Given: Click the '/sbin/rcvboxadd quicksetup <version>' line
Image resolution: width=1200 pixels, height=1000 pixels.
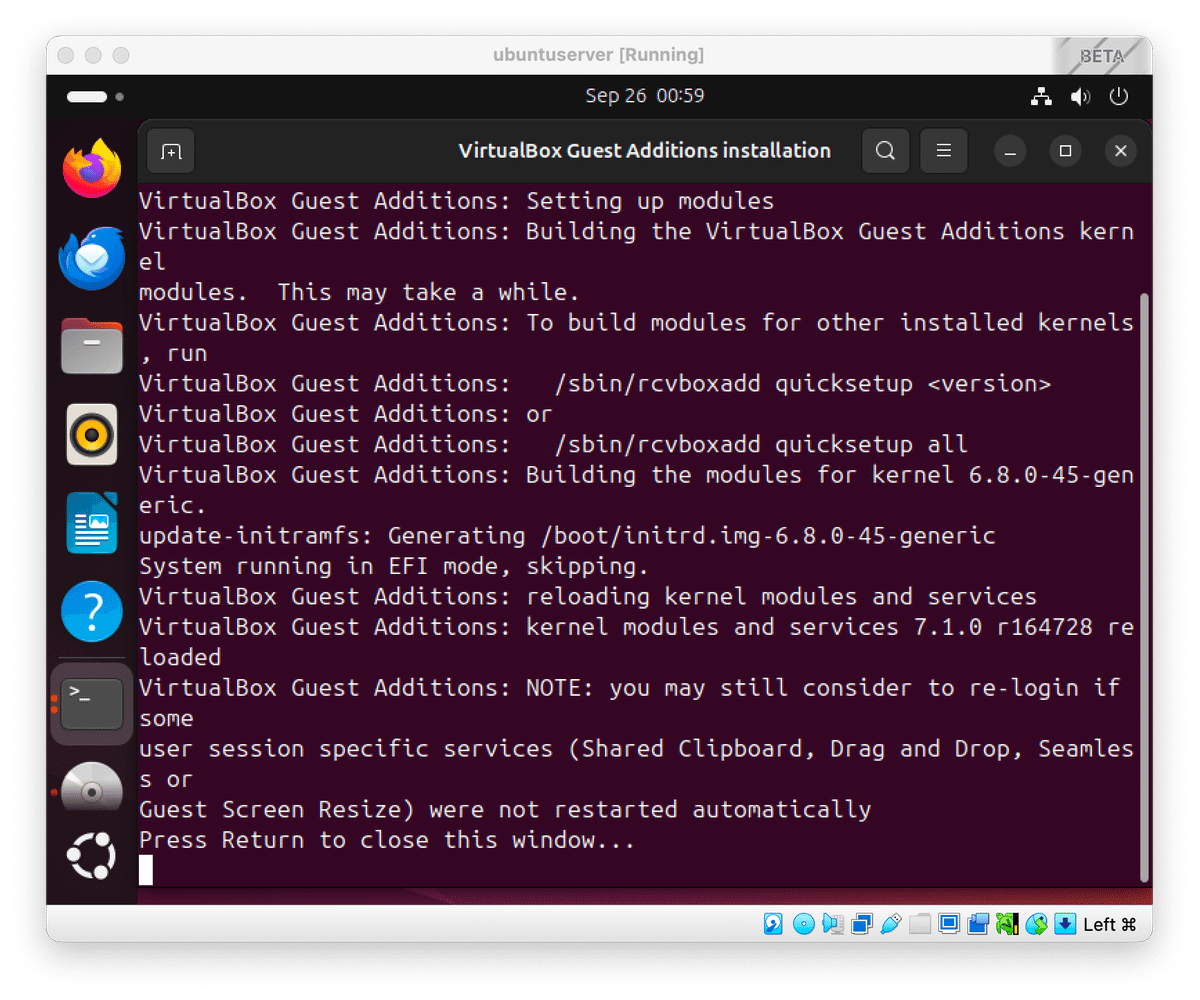Looking at the screenshot, I should coord(595,383).
